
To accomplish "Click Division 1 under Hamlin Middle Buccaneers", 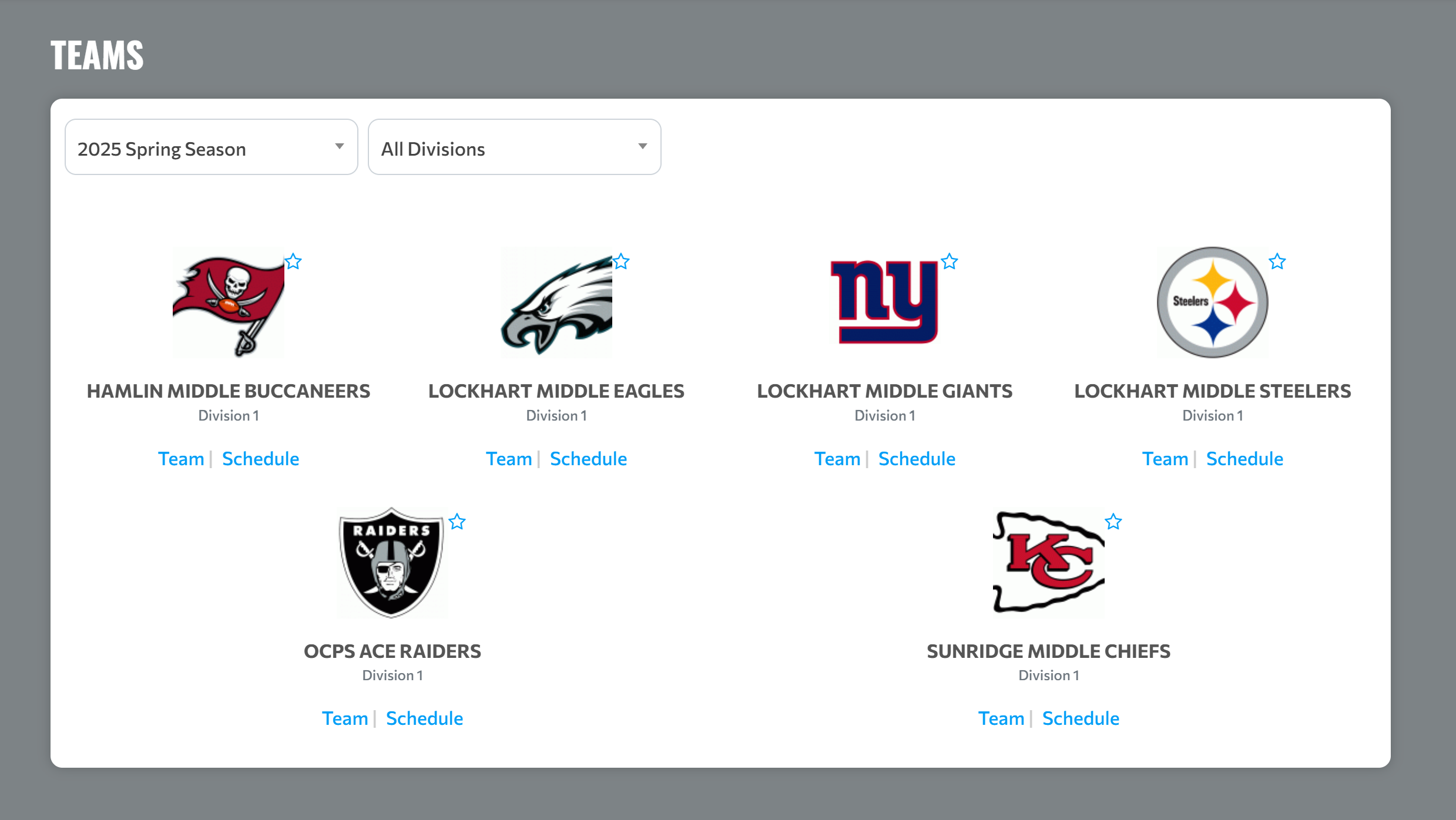I will click(x=229, y=416).
